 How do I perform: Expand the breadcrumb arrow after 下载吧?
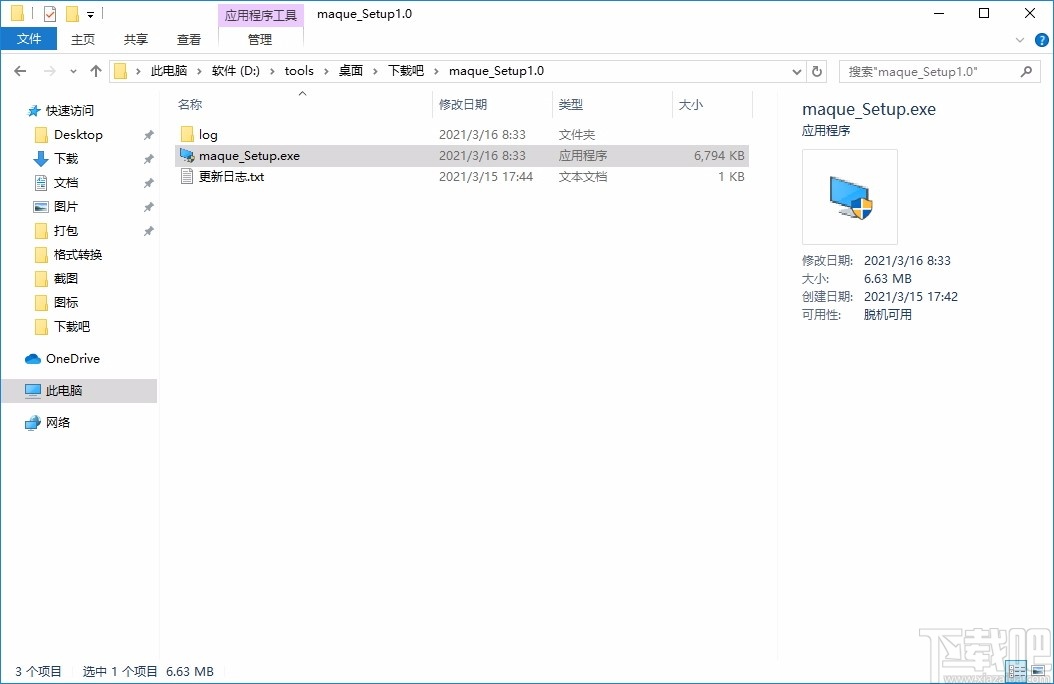[434, 71]
